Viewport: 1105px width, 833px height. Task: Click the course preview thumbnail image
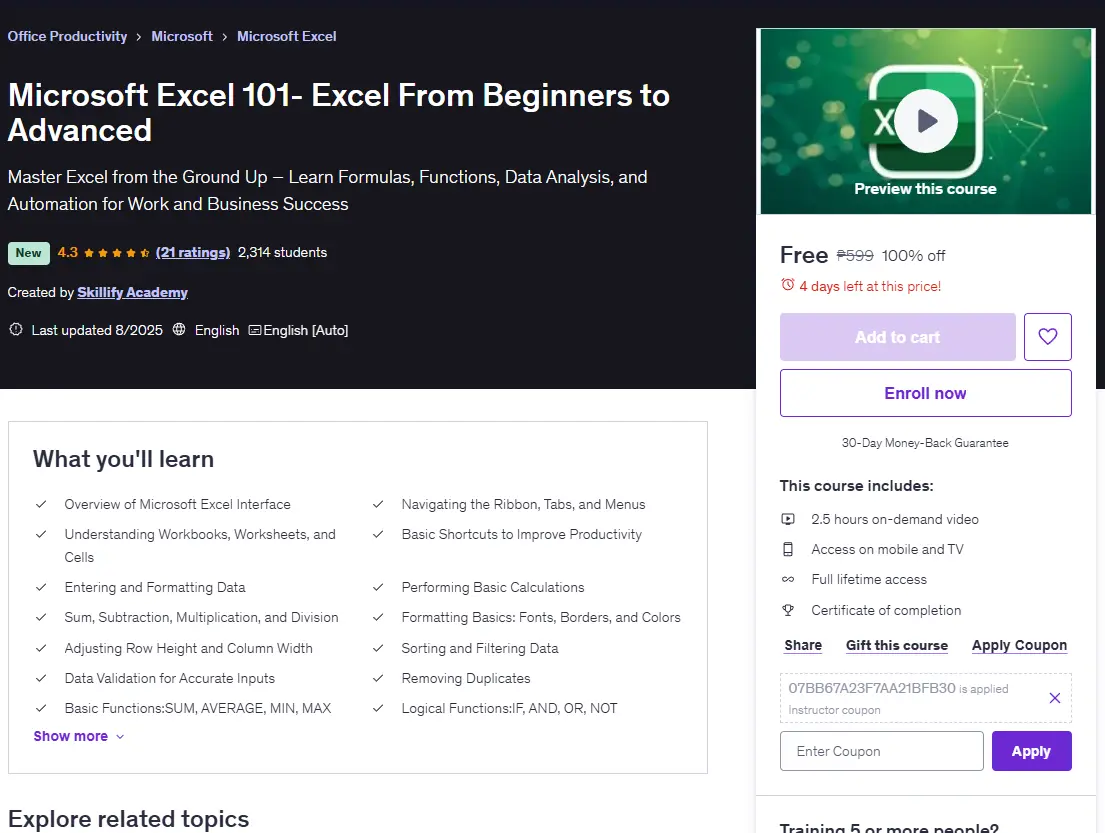coord(926,121)
